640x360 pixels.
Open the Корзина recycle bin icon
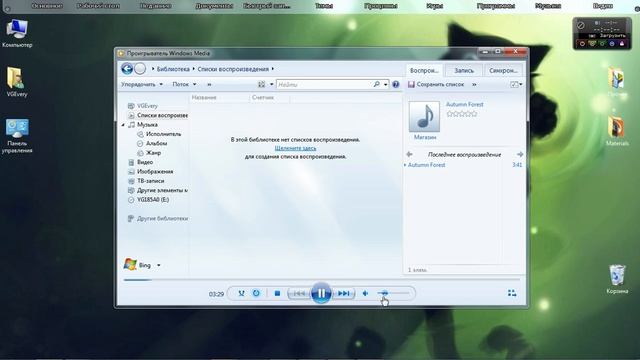[x=617, y=279]
